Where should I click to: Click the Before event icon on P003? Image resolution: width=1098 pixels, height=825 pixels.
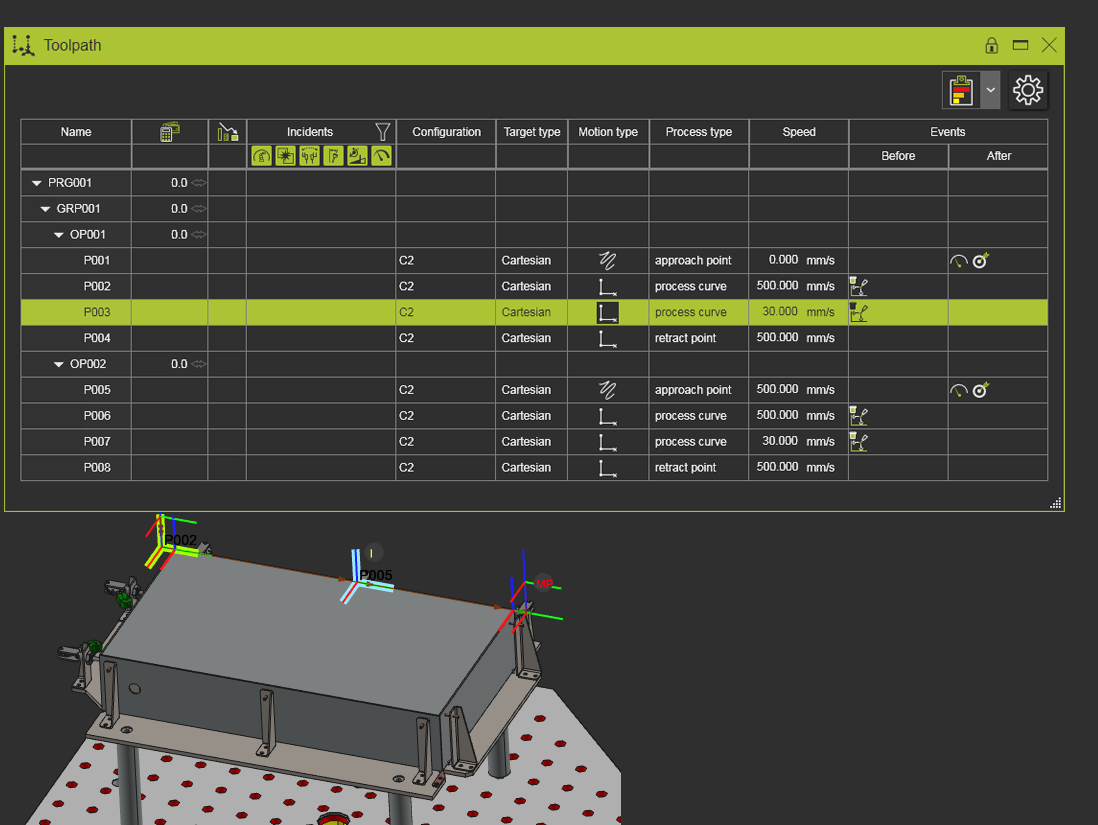(859, 312)
